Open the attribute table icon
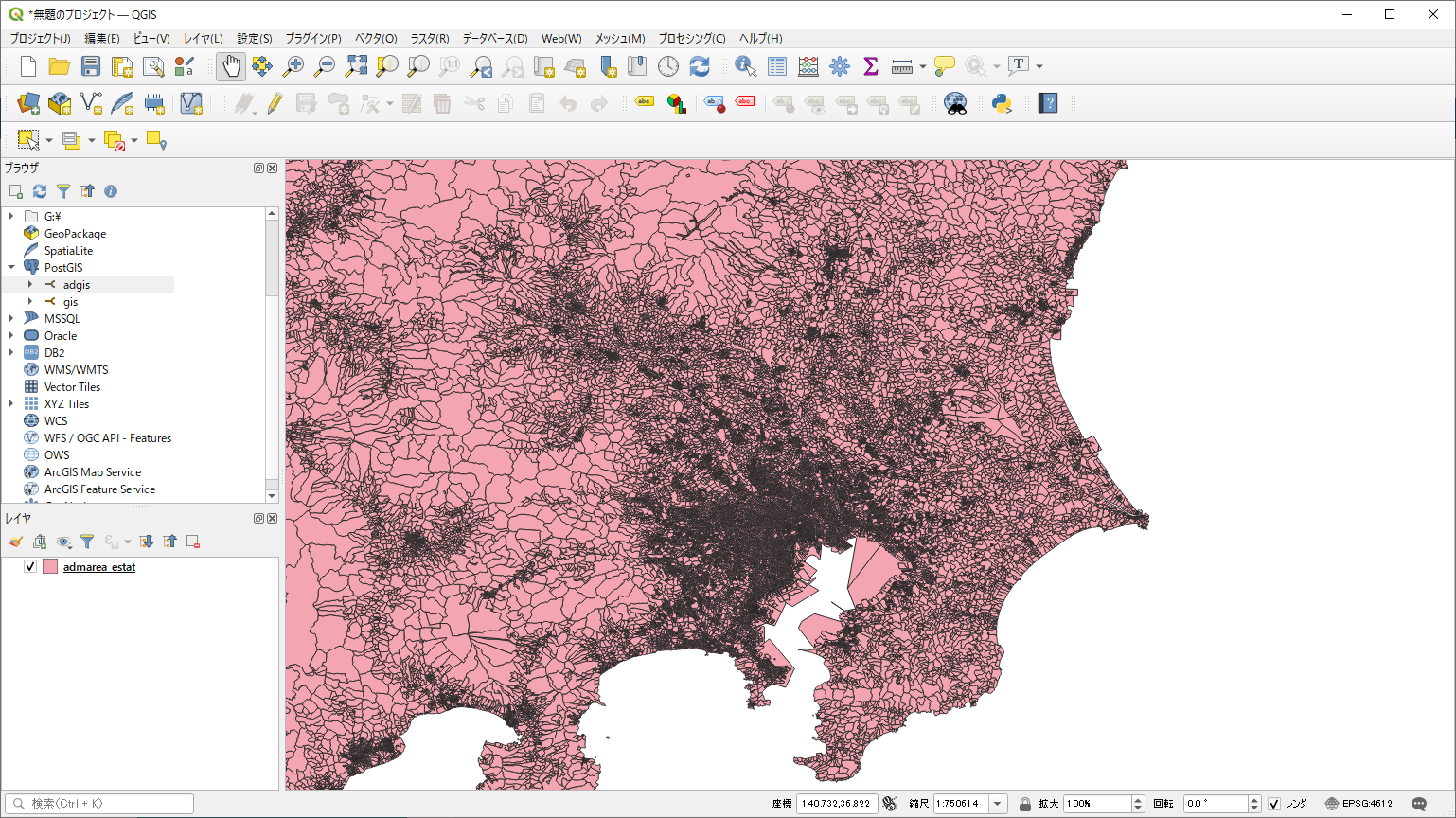The height and width of the screenshot is (818, 1456). (x=777, y=66)
